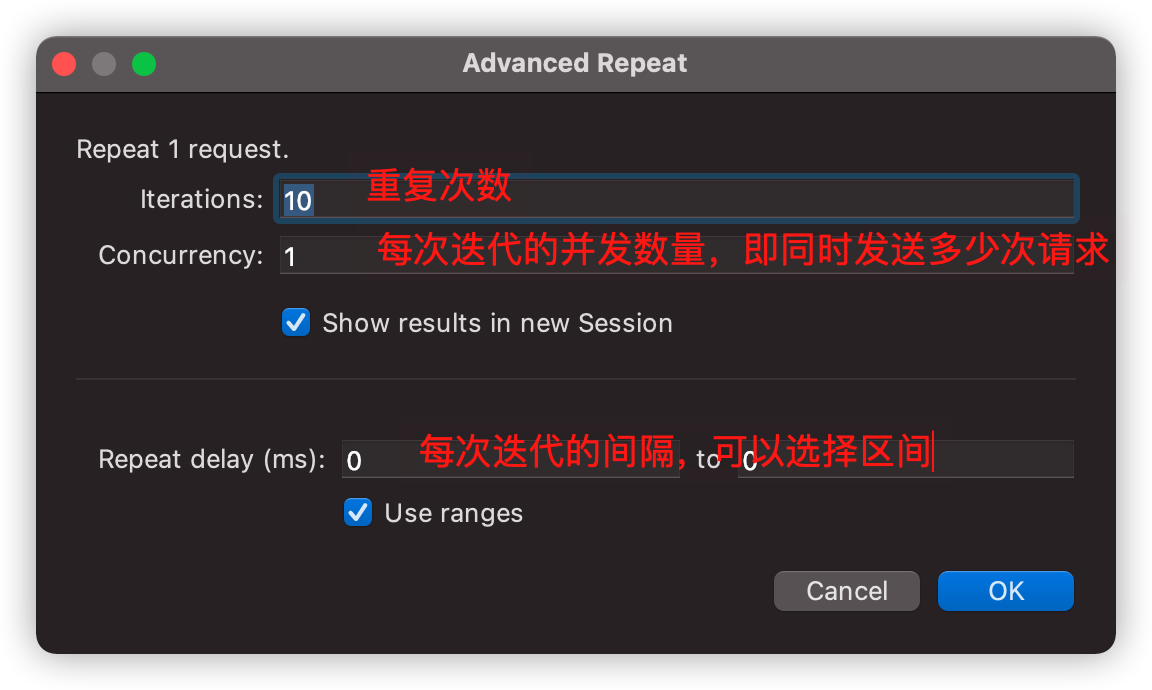Select the first Repeat delay value field
Viewport: 1152px width, 690px height.
coord(510,458)
